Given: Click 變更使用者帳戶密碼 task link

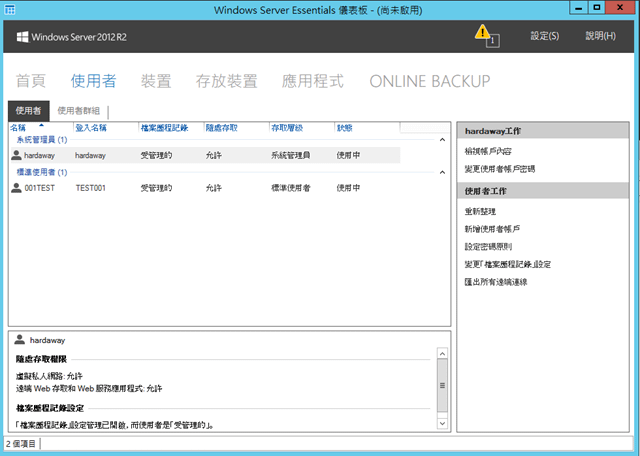Looking at the screenshot, I should coord(500,169).
